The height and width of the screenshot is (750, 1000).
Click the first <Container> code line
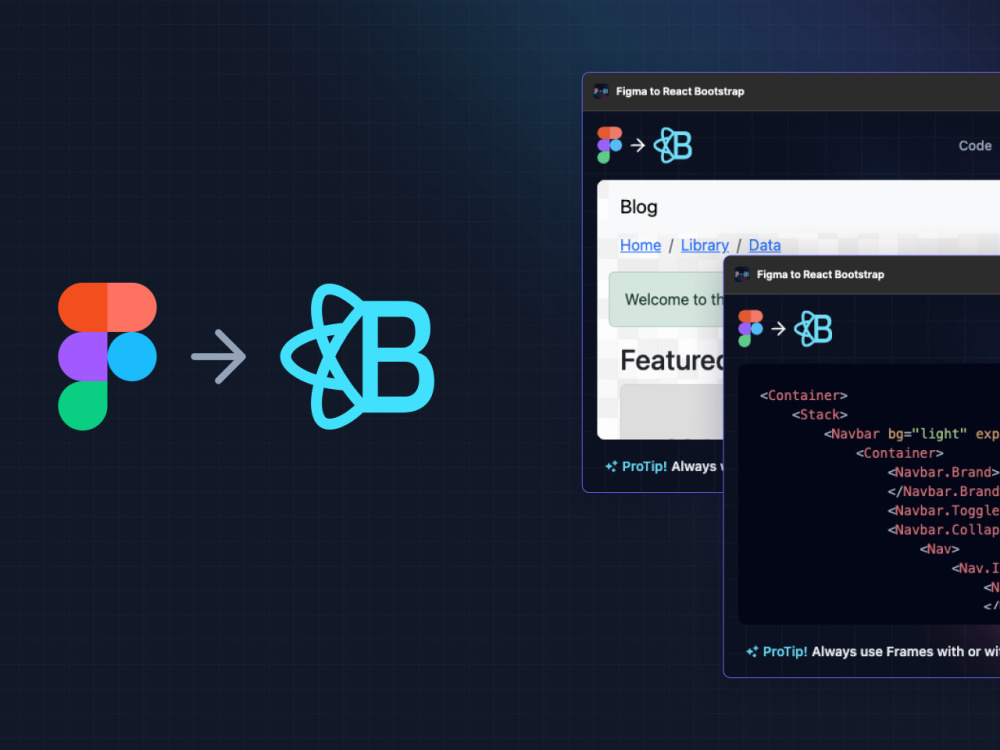tap(804, 395)
